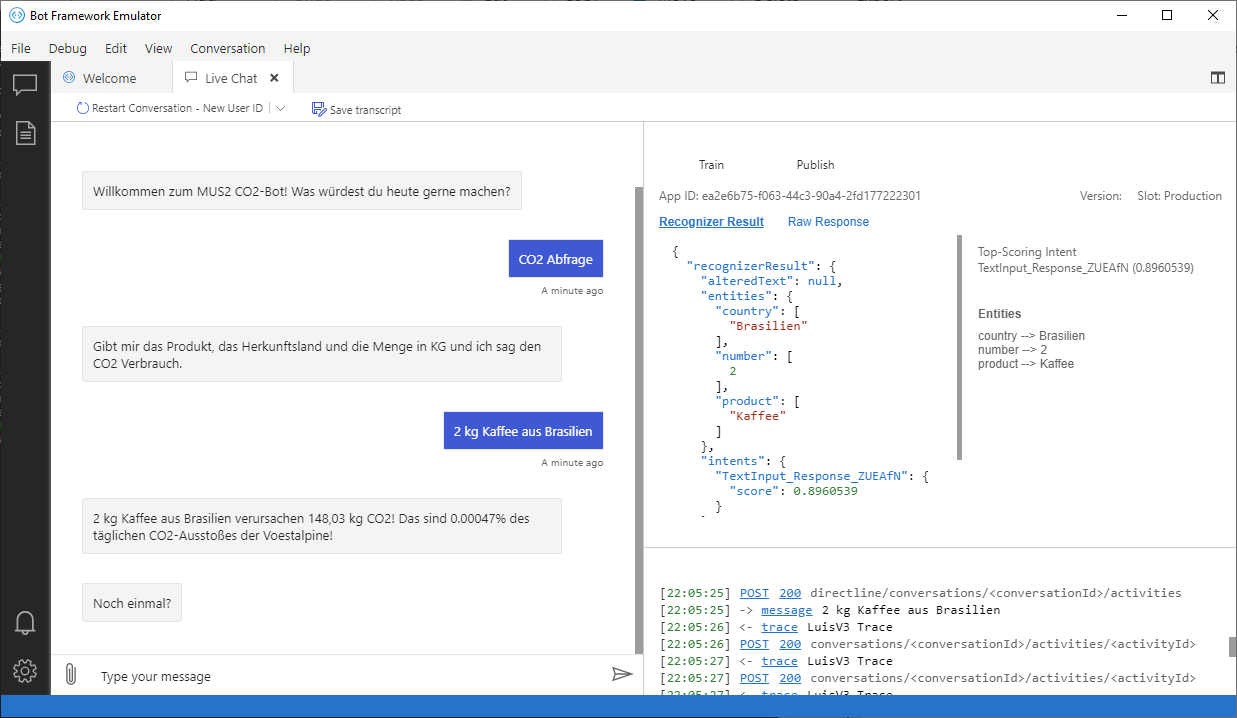Toggle split editor view icon
The width and height of the screenshot is (1237, 718).
[1218, 77]
